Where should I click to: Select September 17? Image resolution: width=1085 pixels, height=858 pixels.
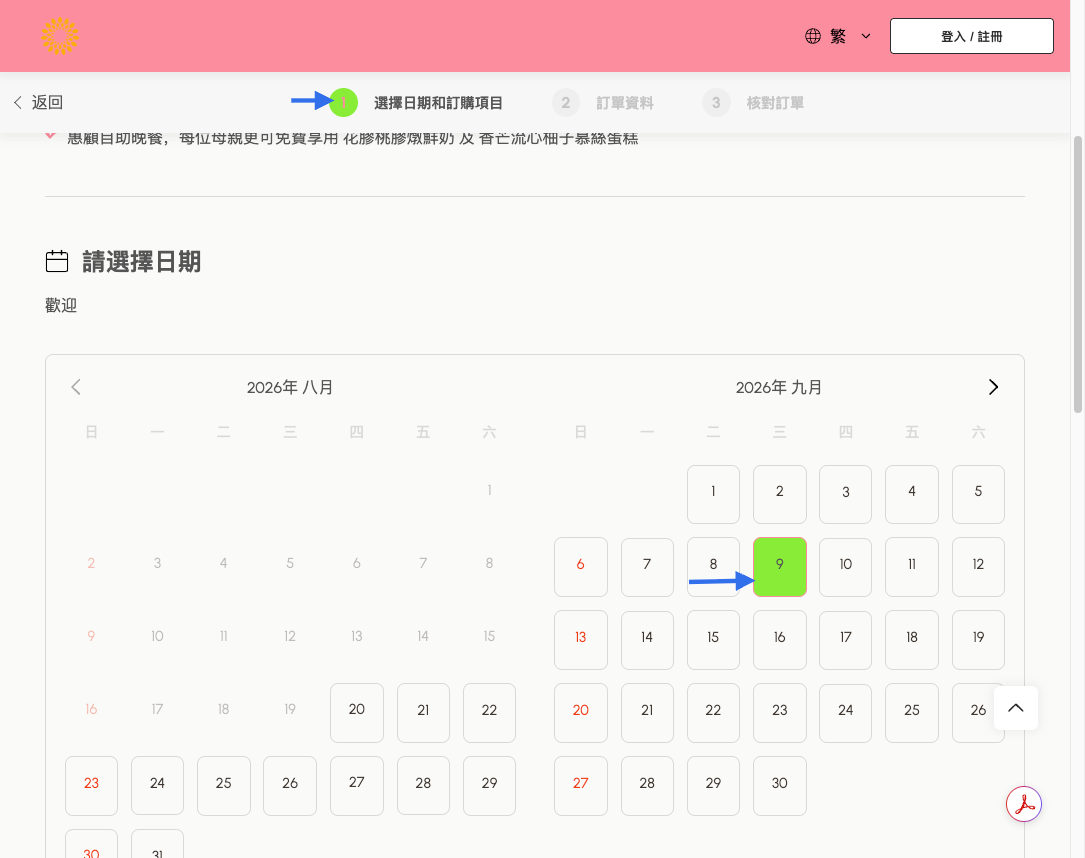point(846,640)
